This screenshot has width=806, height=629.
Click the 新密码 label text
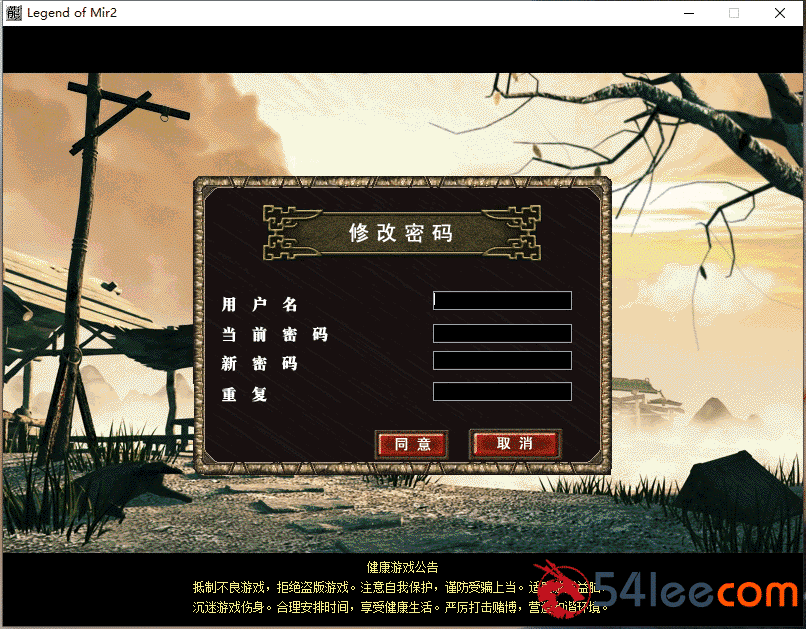(x=260, y=363)
